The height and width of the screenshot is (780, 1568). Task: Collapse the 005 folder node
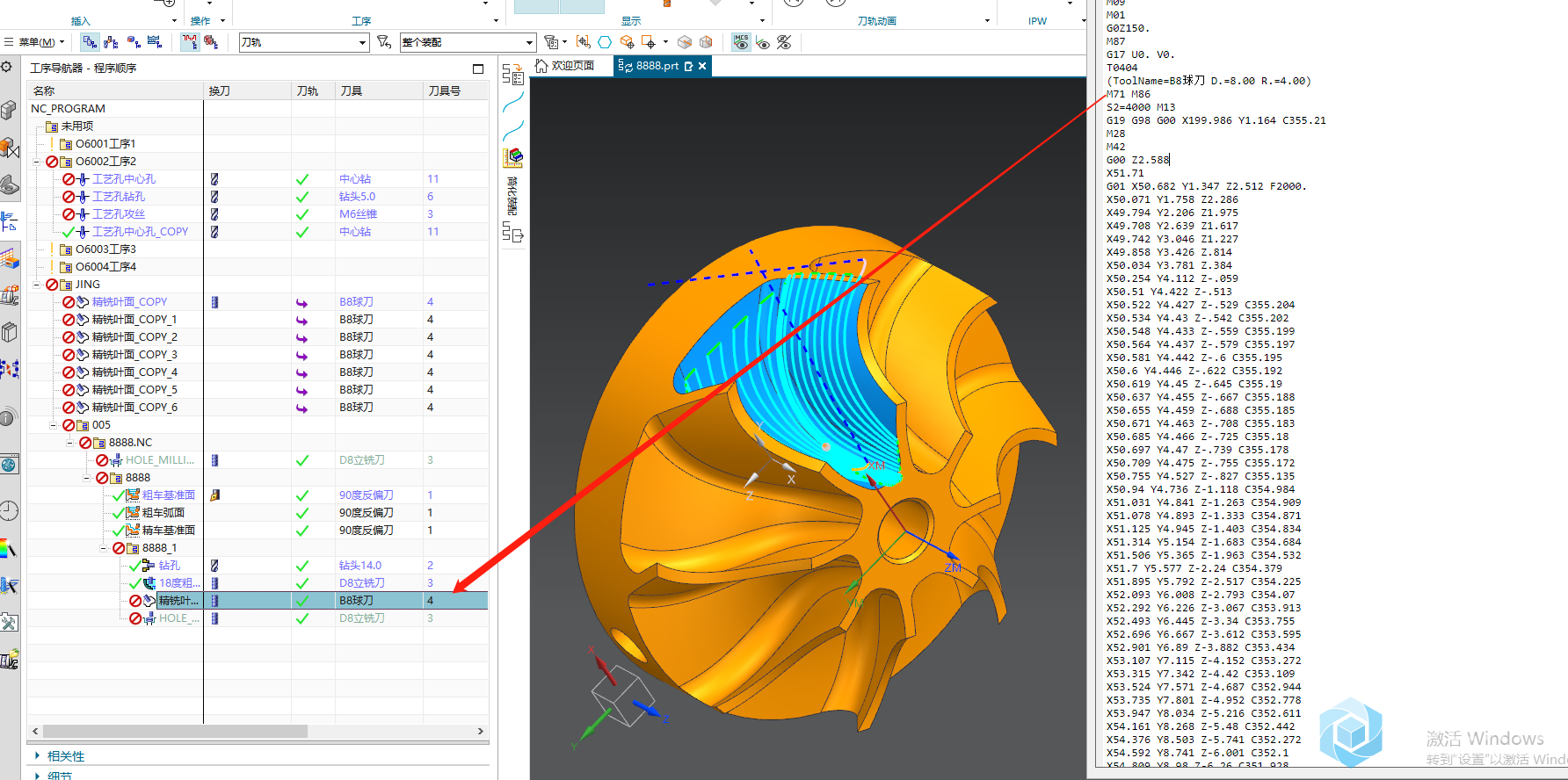click(x=53, y=425)
